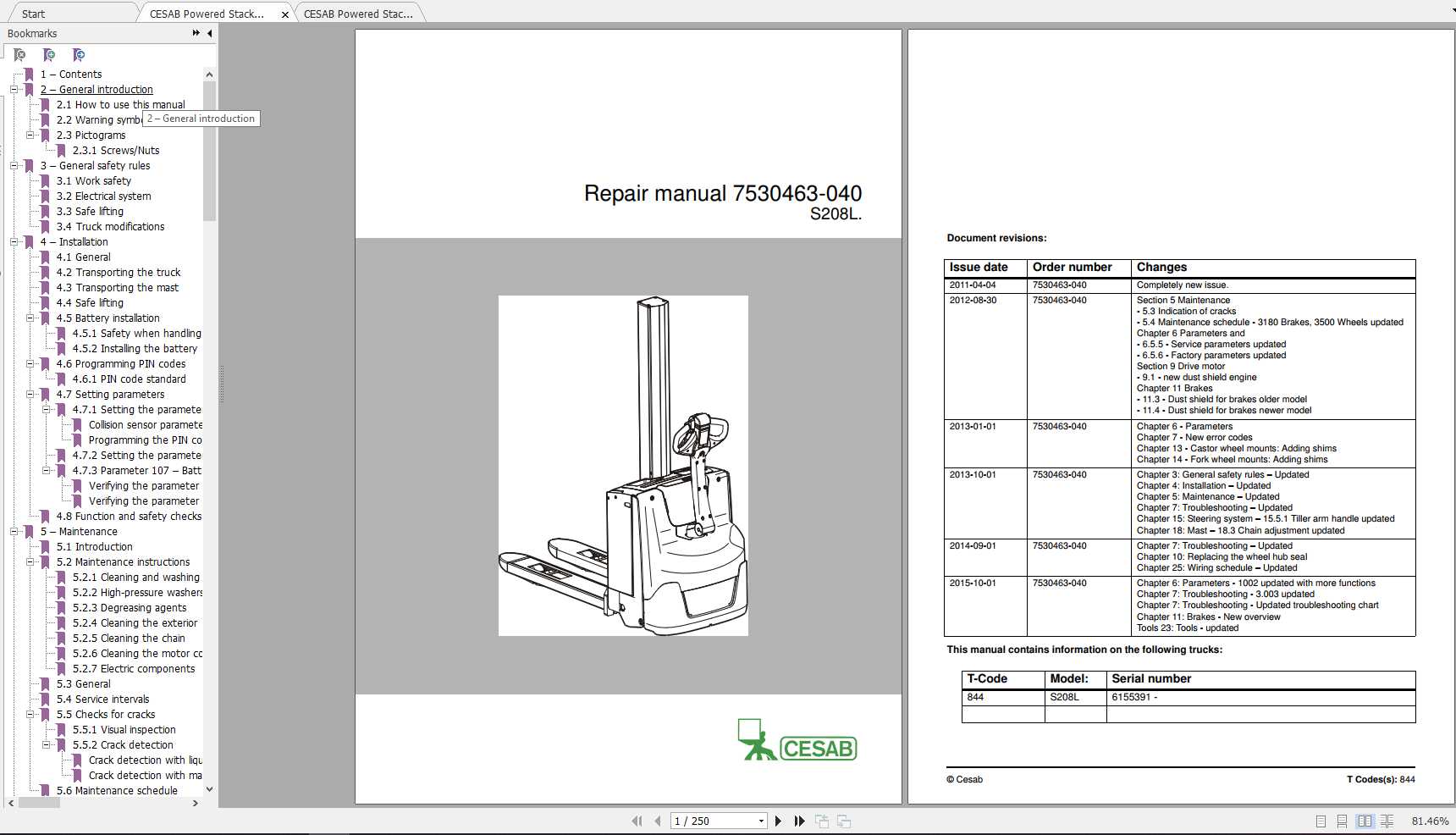Click the stacker truck illustration on the cover
1456x835 pixels.
coord(623,466)
